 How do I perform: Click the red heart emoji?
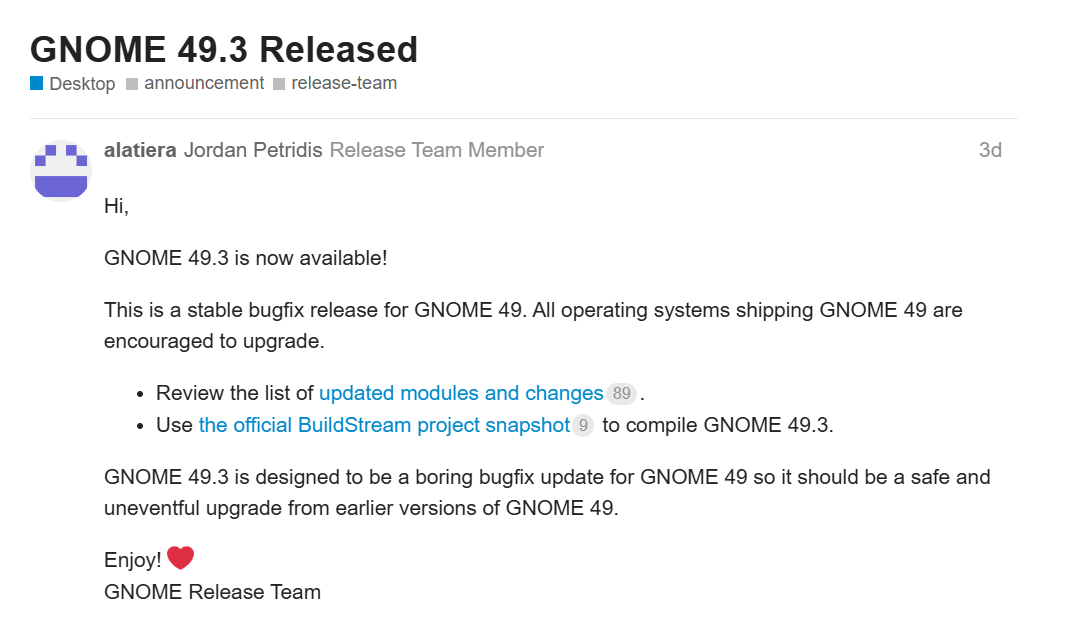(x=180, y=558)
